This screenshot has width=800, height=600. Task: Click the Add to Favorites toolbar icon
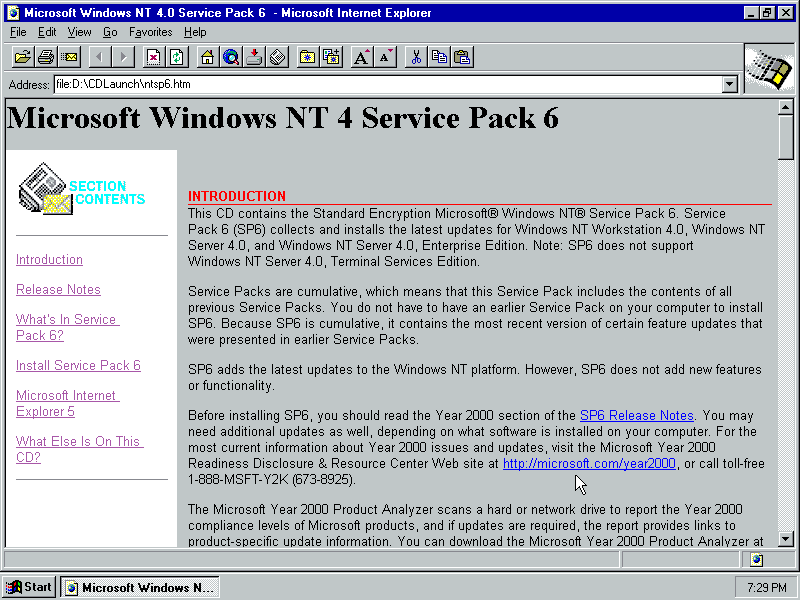pos(331,57)
